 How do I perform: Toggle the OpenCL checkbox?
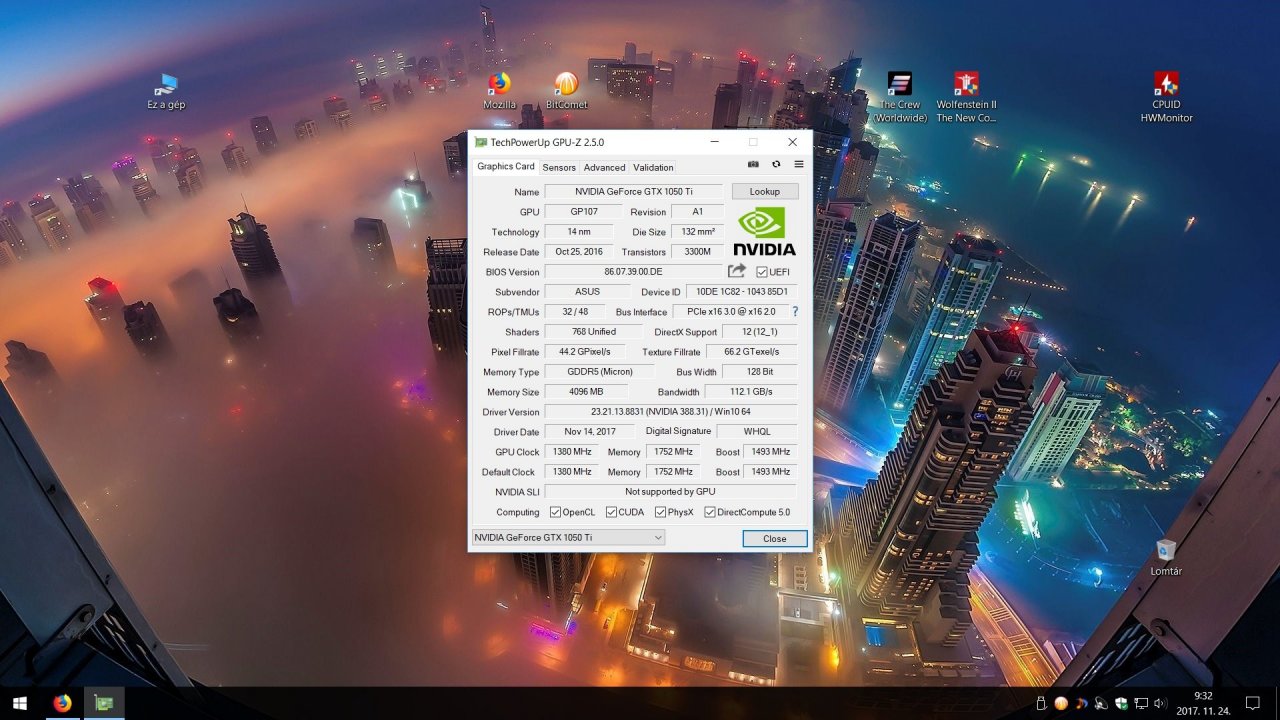(555, 512)
